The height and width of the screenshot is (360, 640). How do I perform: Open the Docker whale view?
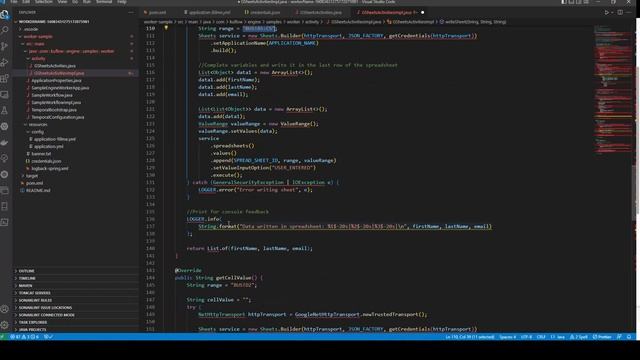click(x=5, y=142)
